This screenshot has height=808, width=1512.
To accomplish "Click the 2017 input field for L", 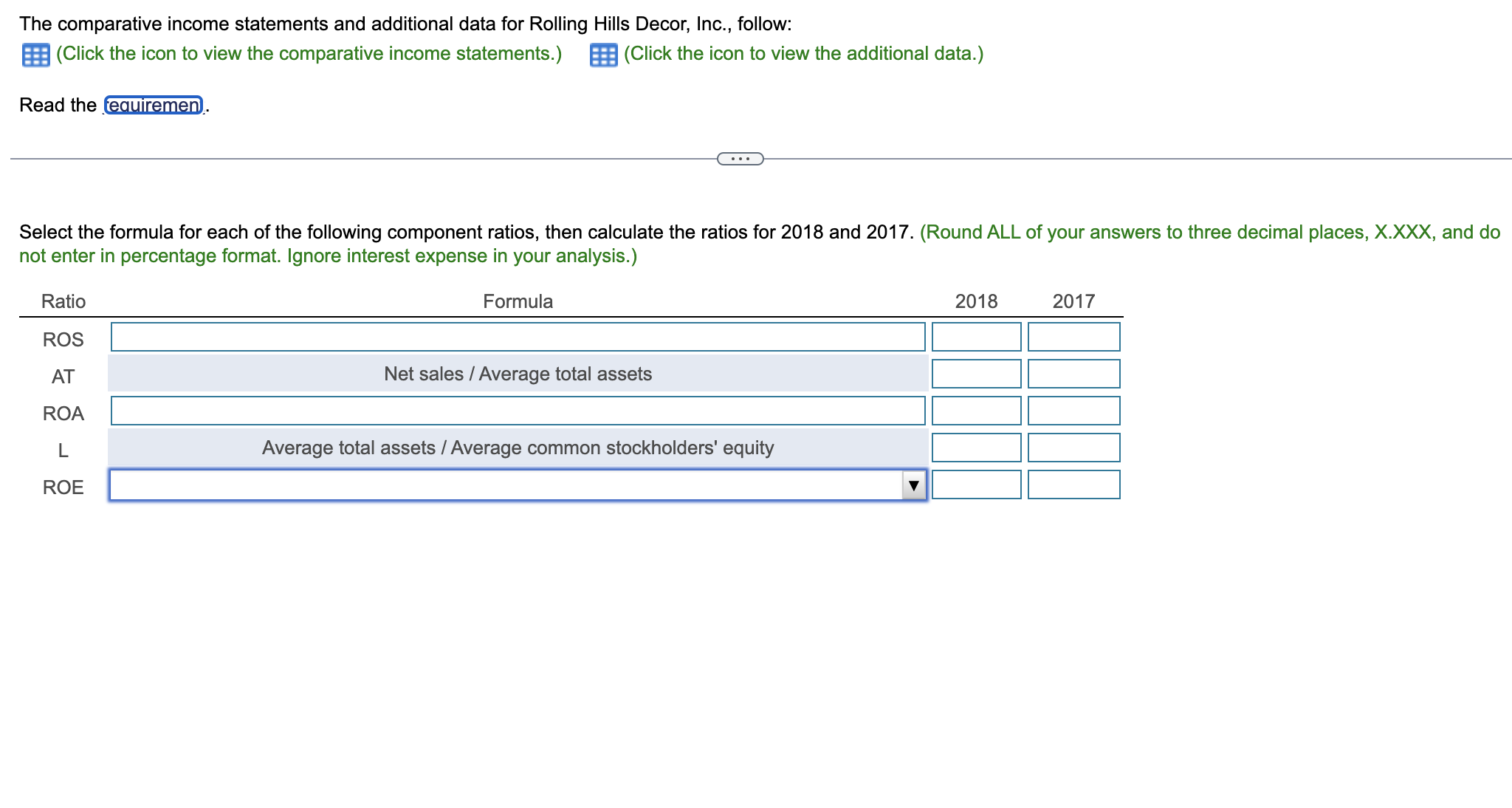I will click(1073, 448).
